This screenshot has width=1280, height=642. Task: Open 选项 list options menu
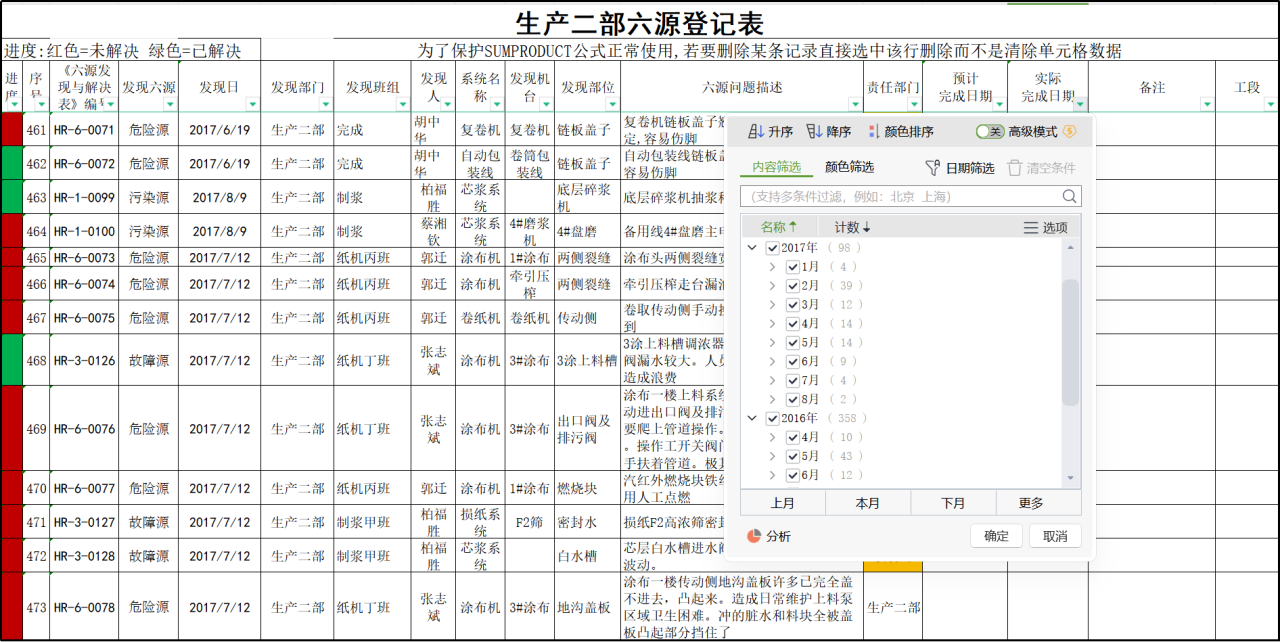click(x=1045, y=227)
